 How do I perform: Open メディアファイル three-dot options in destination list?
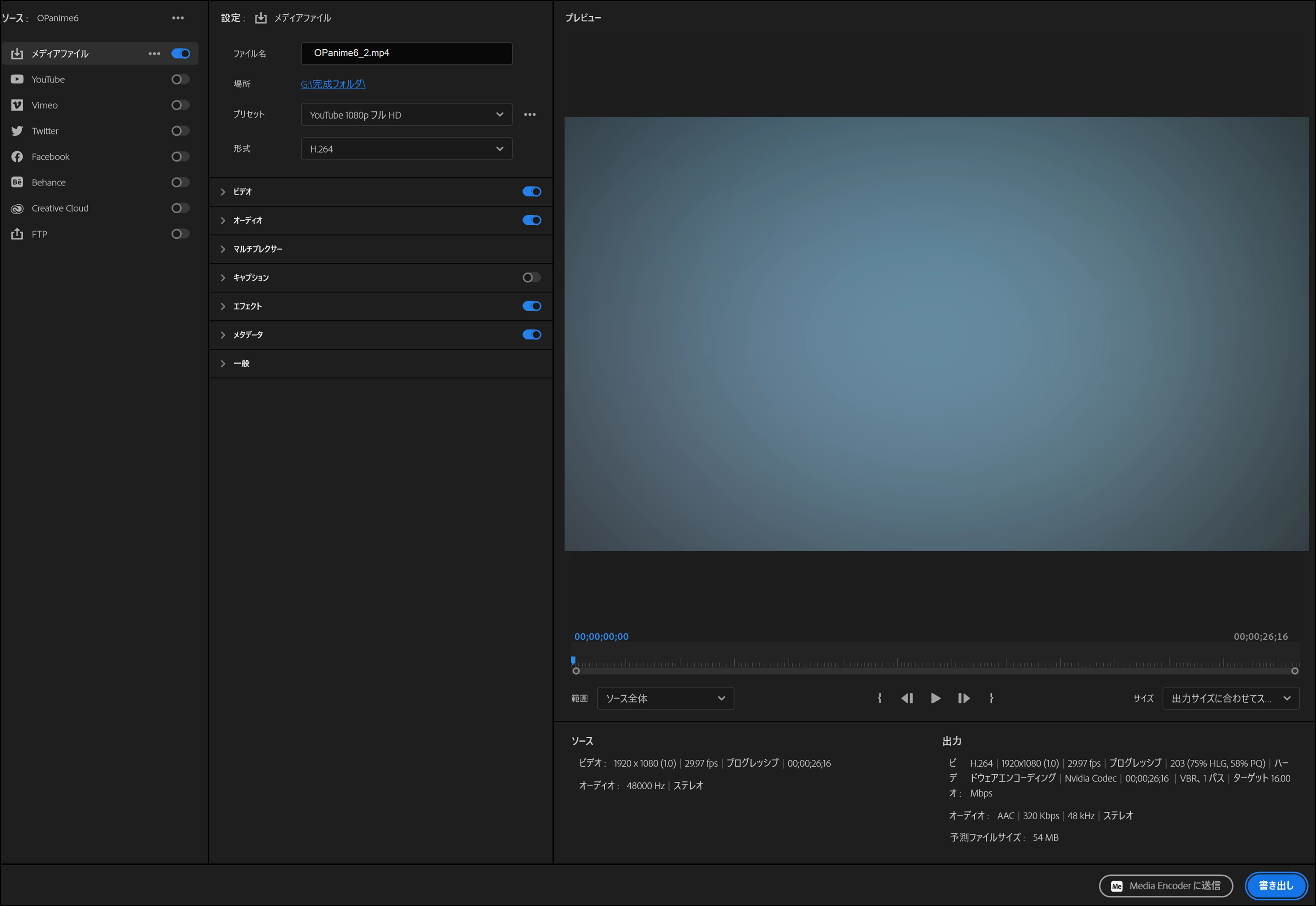(x=154, y=53)
